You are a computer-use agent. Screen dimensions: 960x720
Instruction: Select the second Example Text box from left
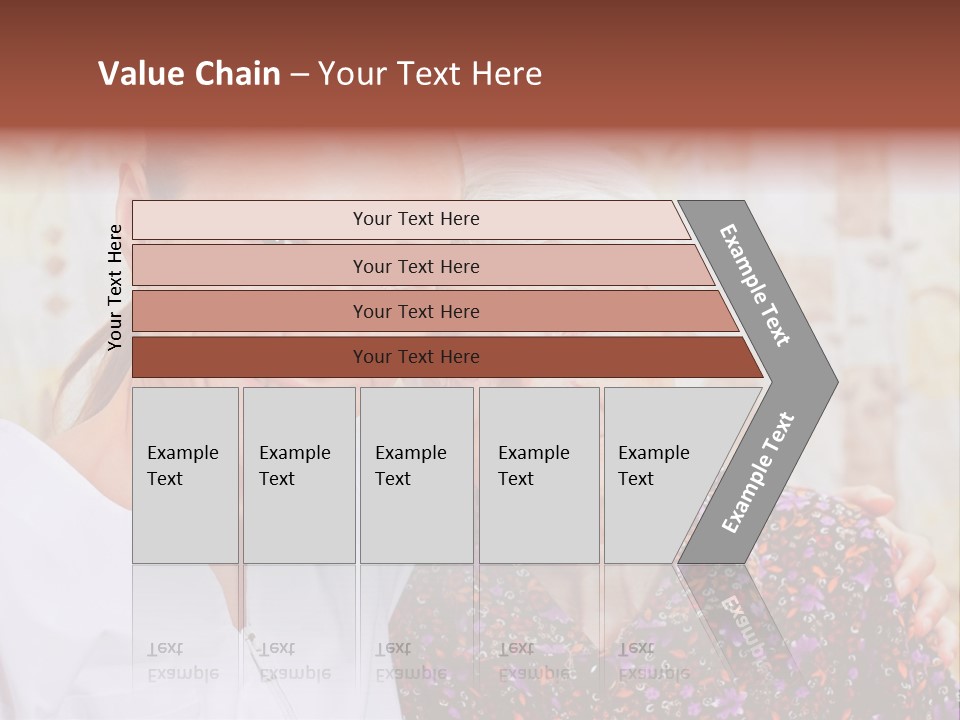coord(298,475)
